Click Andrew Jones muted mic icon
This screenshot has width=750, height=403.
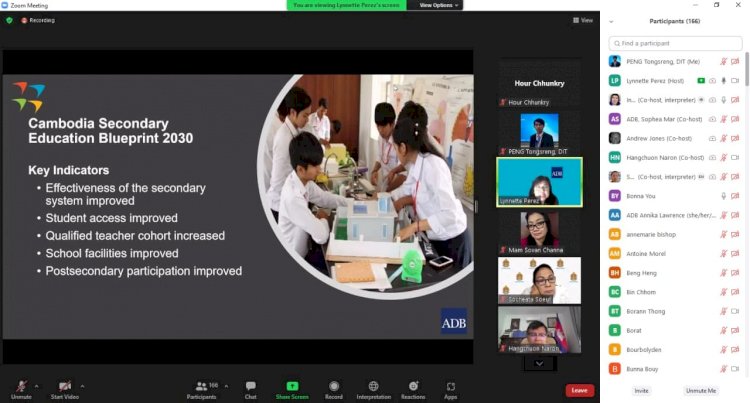click(724, 138)
